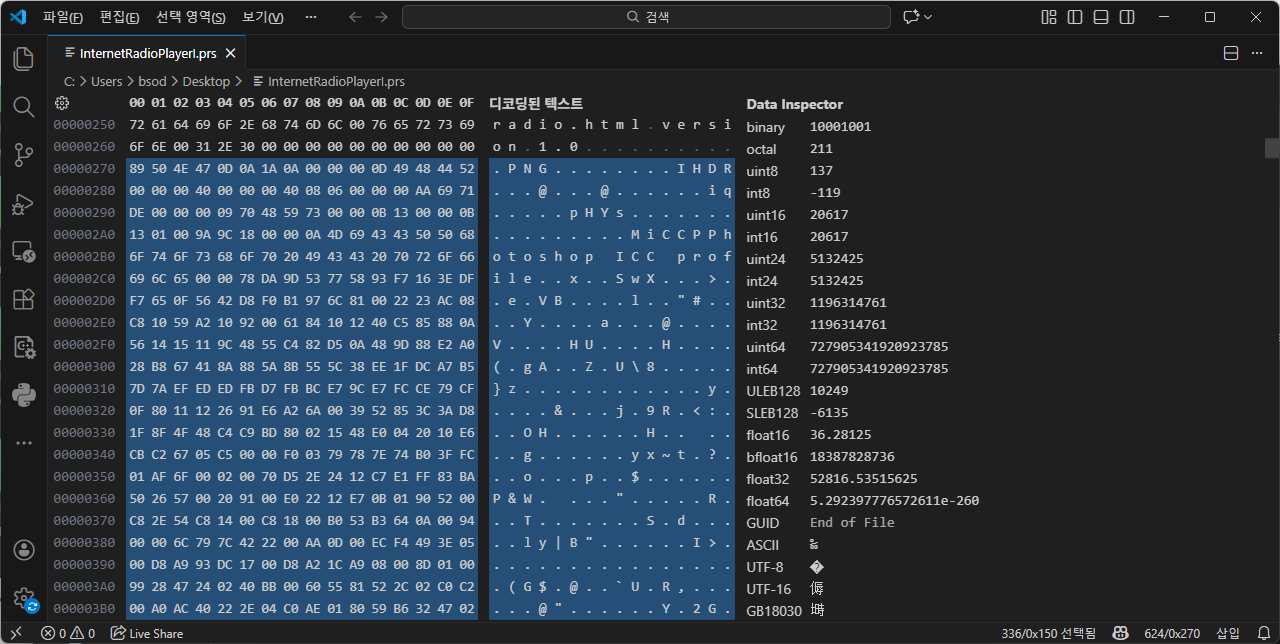
Task: Go back with the left arrow
Action: pos(355,17)
